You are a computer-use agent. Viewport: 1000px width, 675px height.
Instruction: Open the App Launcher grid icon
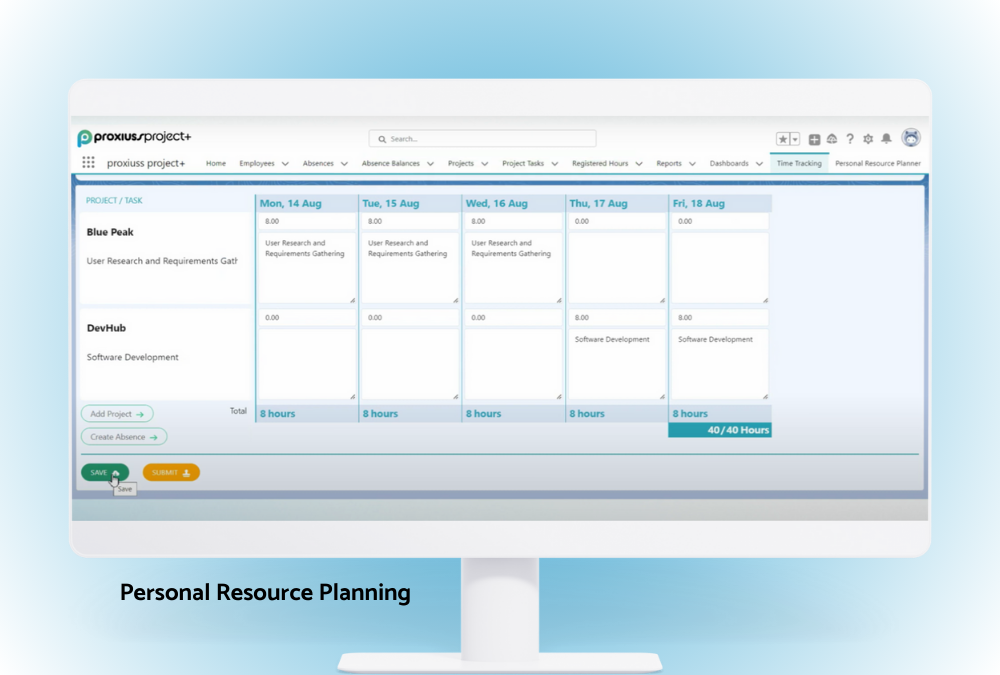pos(88,163)
